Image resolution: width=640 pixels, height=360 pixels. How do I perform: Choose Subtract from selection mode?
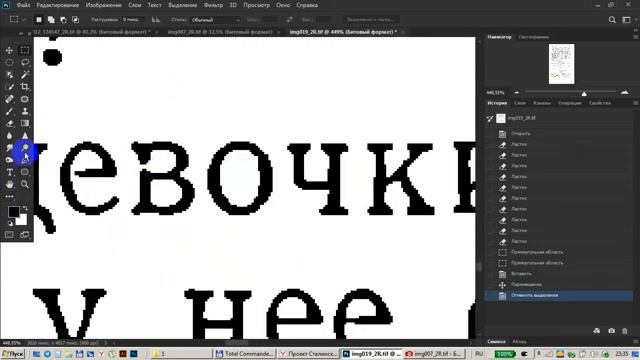(63, 20)
